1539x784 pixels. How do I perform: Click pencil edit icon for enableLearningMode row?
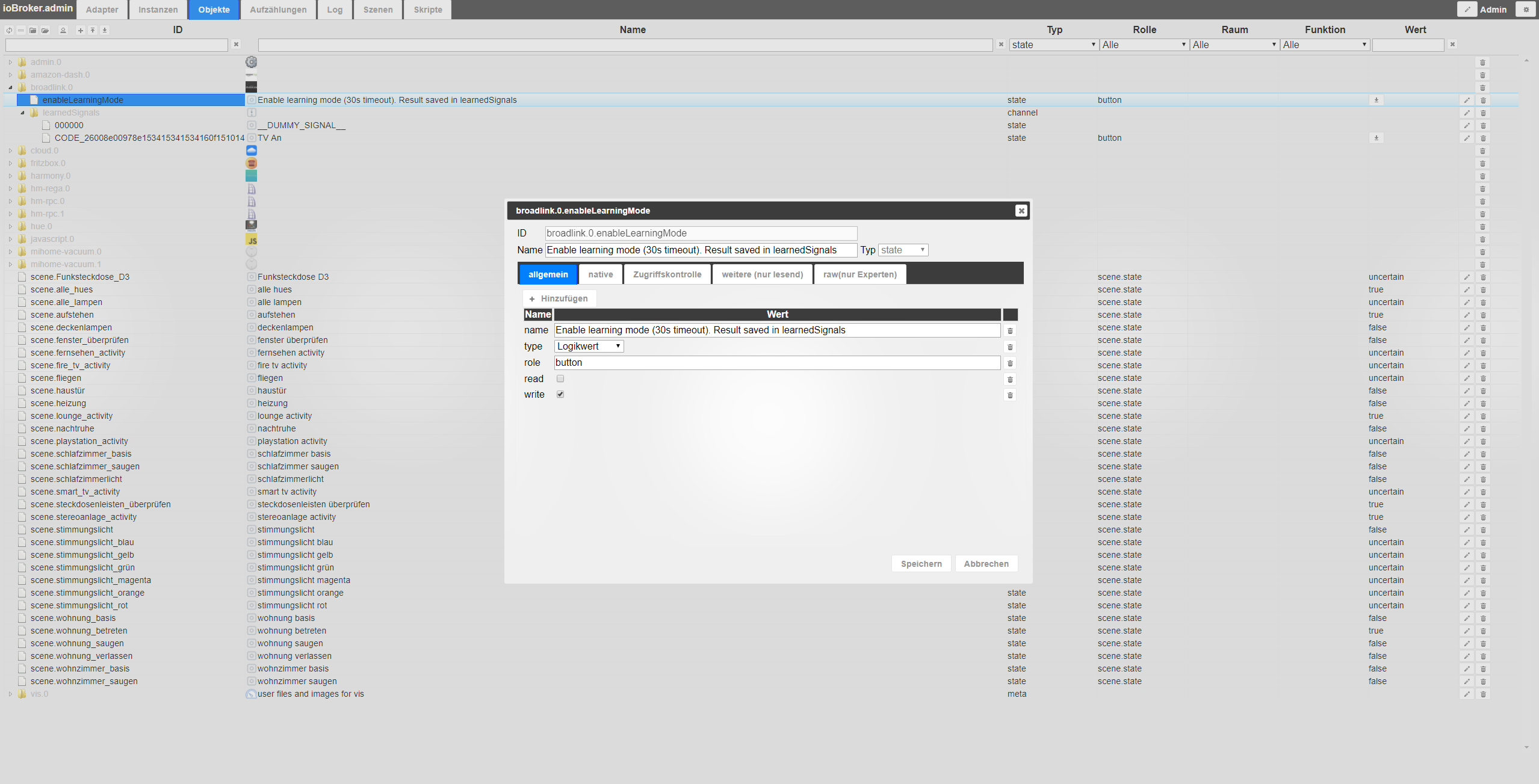tap(1467, 100)
